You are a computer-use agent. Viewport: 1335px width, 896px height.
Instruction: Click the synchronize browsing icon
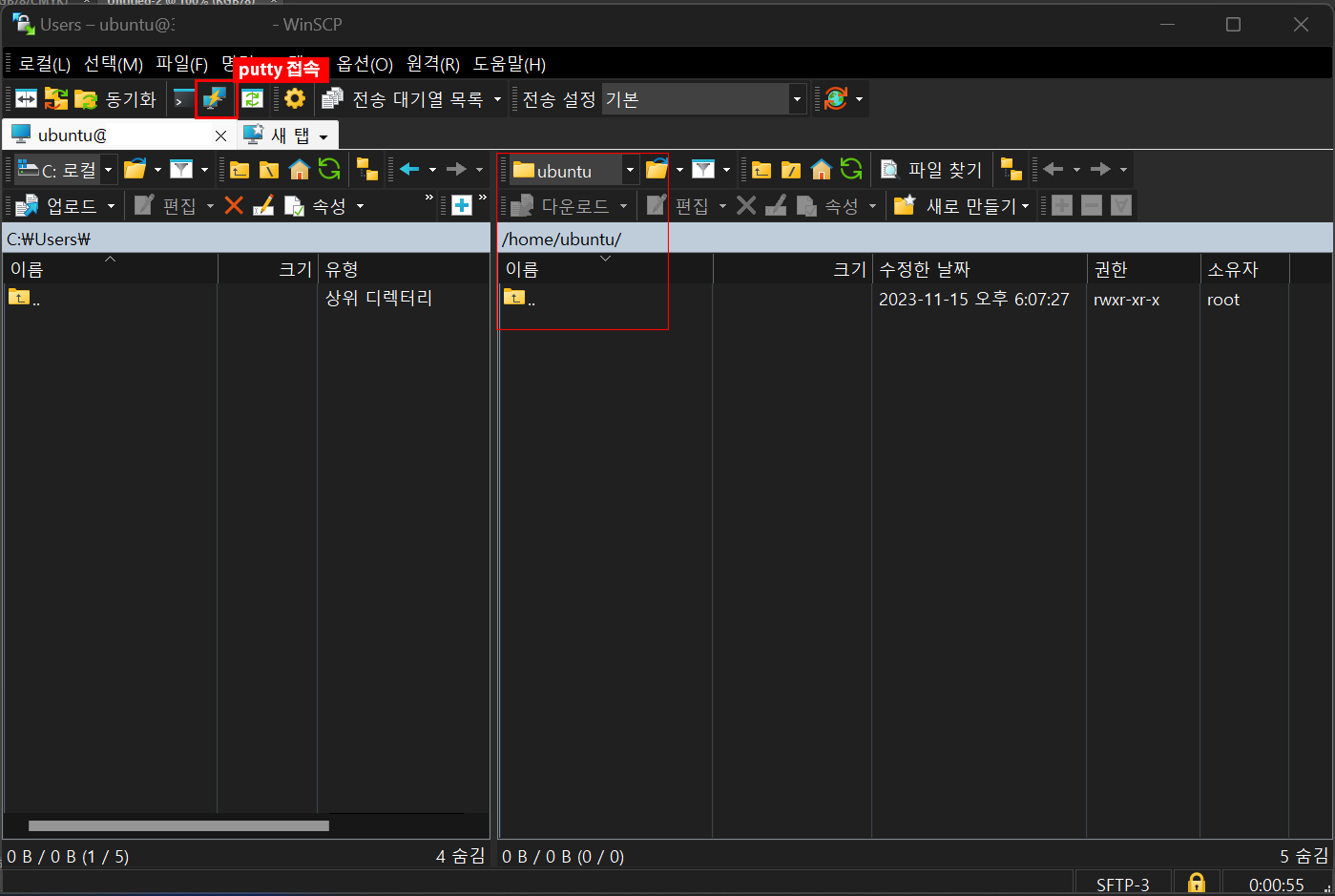[x=252, y=98]
